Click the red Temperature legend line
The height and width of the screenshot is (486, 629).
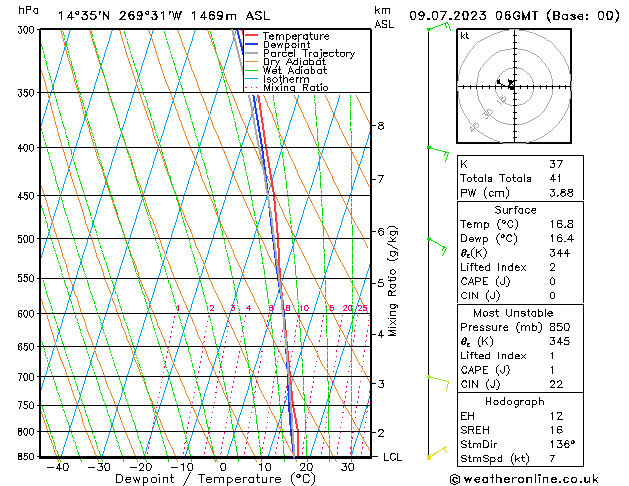point(252,36)
